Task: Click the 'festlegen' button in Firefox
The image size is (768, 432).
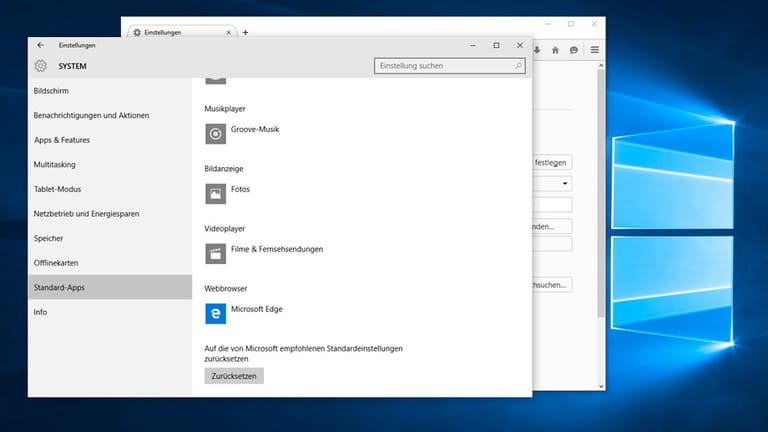Action: point(553,161)
